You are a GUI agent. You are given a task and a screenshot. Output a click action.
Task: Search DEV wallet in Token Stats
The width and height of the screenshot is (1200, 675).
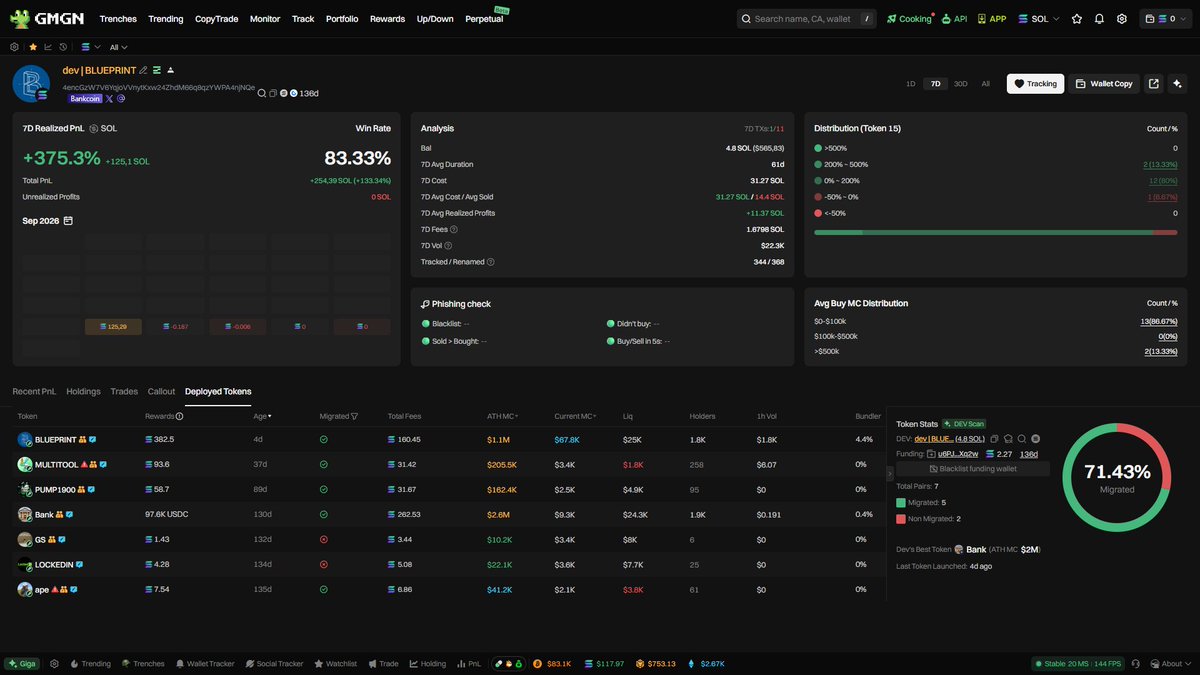(x=1022, y=439)
